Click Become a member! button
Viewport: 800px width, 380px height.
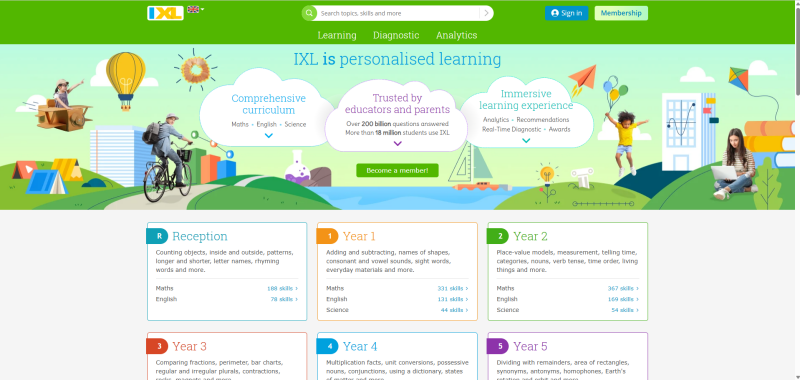pos(397,170)
